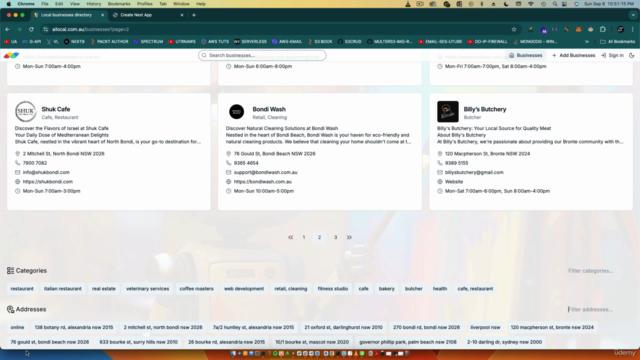Open the Bookmarks menu
Viewport: 640px width, 360px height.
(119, 4)
